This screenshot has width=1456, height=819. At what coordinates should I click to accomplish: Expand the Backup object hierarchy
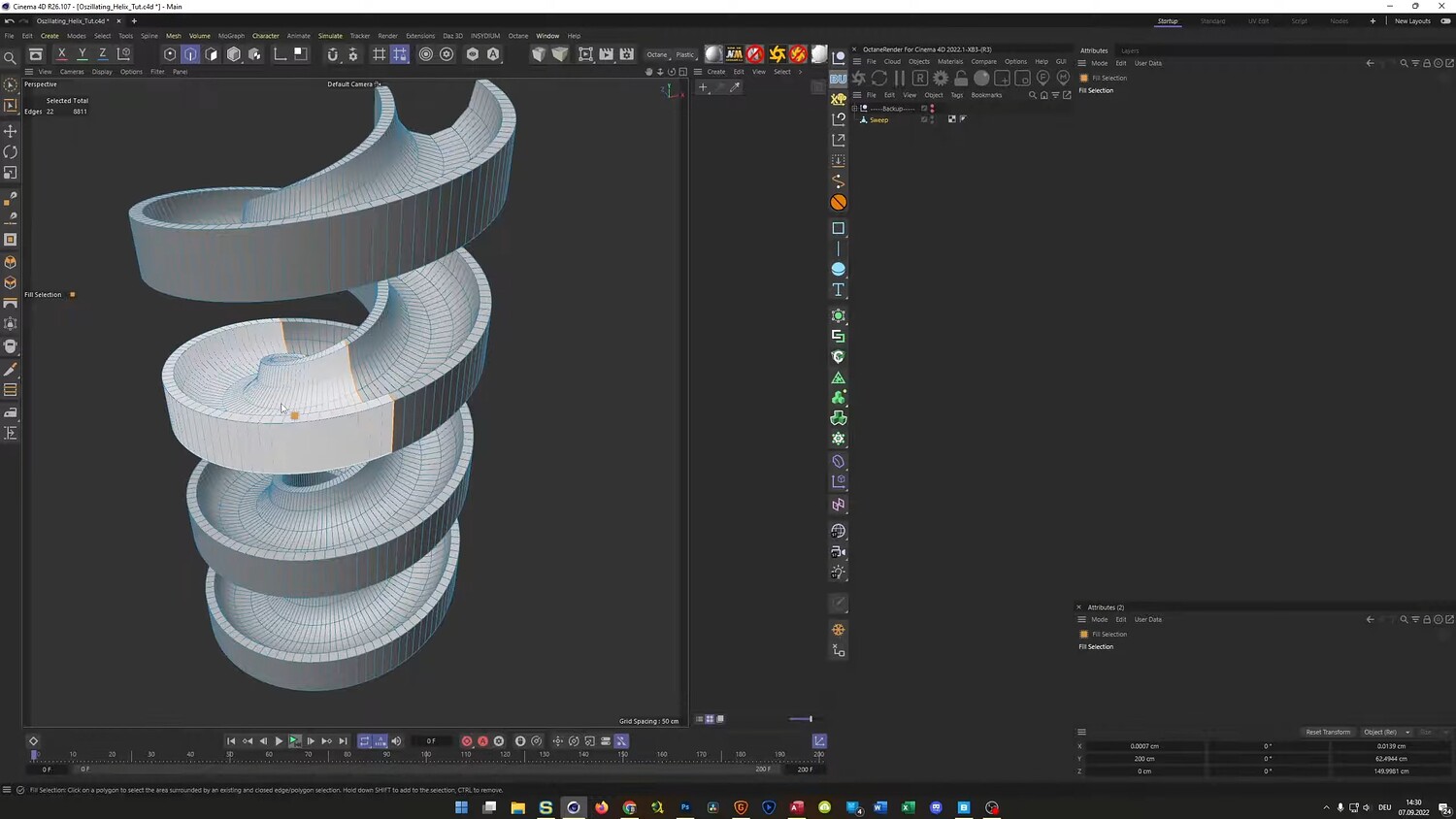point(855,109)
